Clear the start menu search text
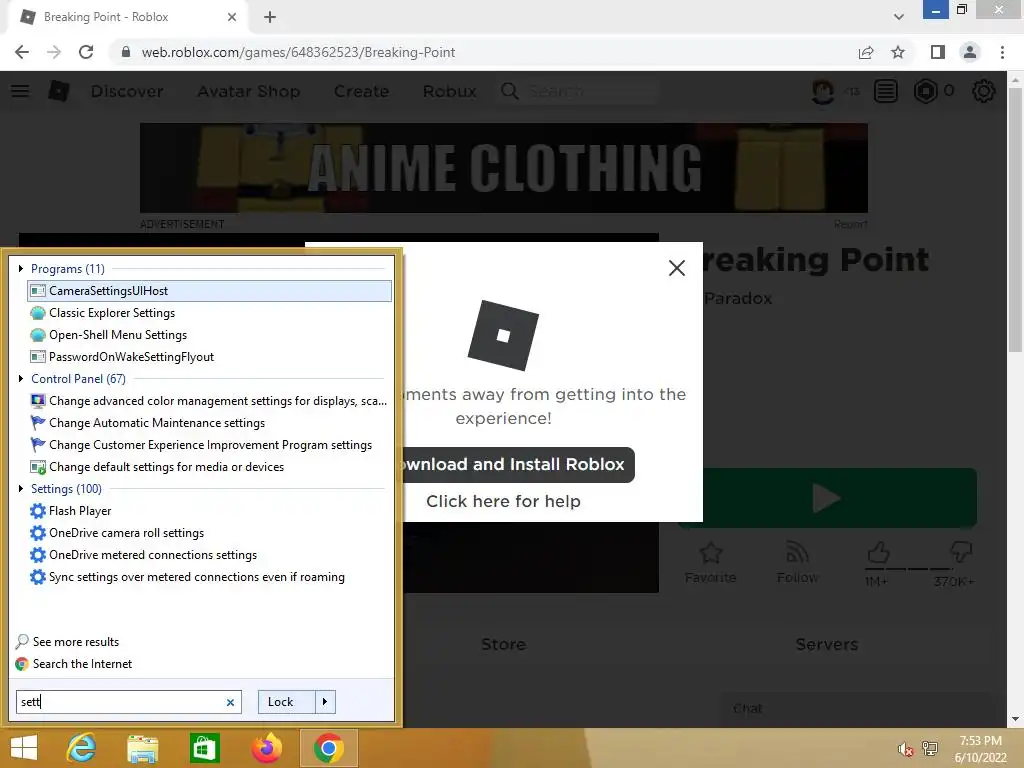Viewport: 1024px width, 768px height. [230, 702]
